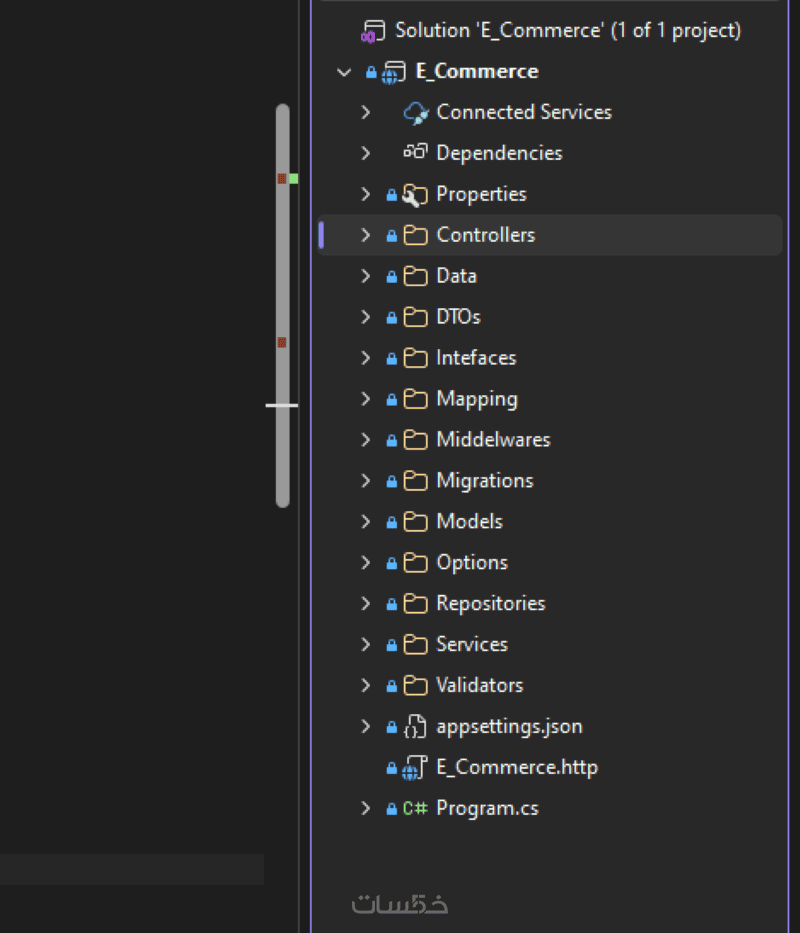Select the Middelwares folder
The image size is (800, 933).
click(550, 440)
